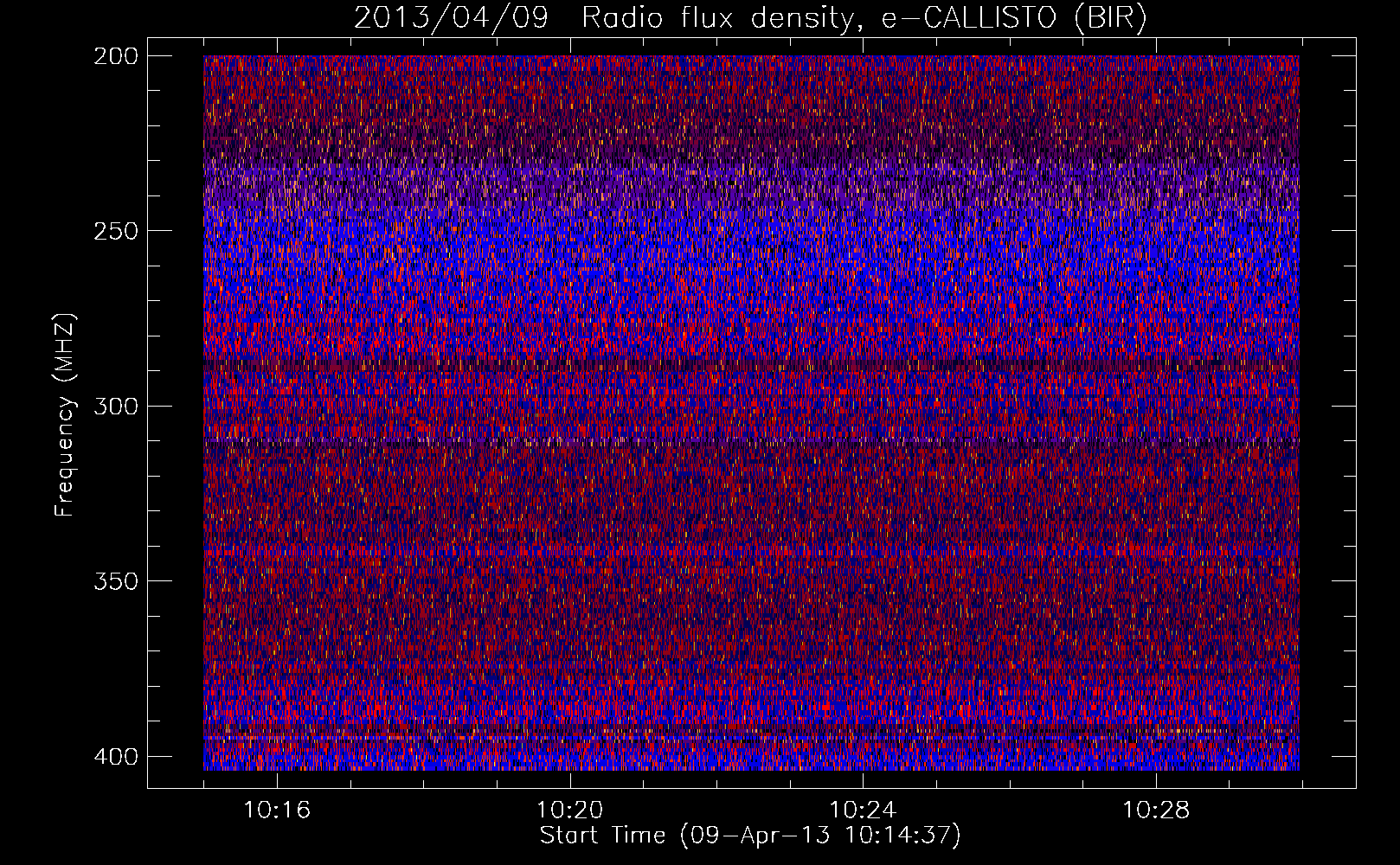This screenshot has height=865, width=1400.
Task: Click the 10:24 time tick label
Action: pos(863,811)
